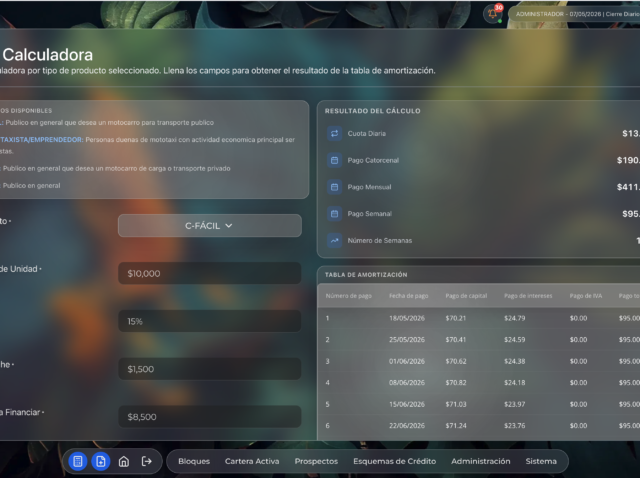
Task: Click the new document icon in dock
Action: [x=100, y=461]
